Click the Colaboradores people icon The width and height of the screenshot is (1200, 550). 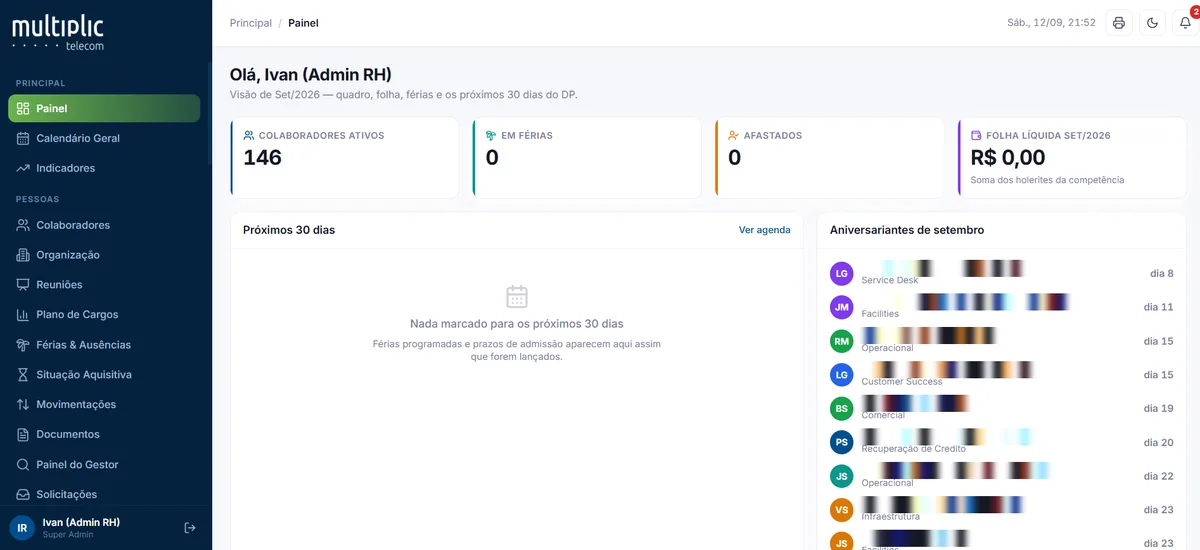pos(23,225)
